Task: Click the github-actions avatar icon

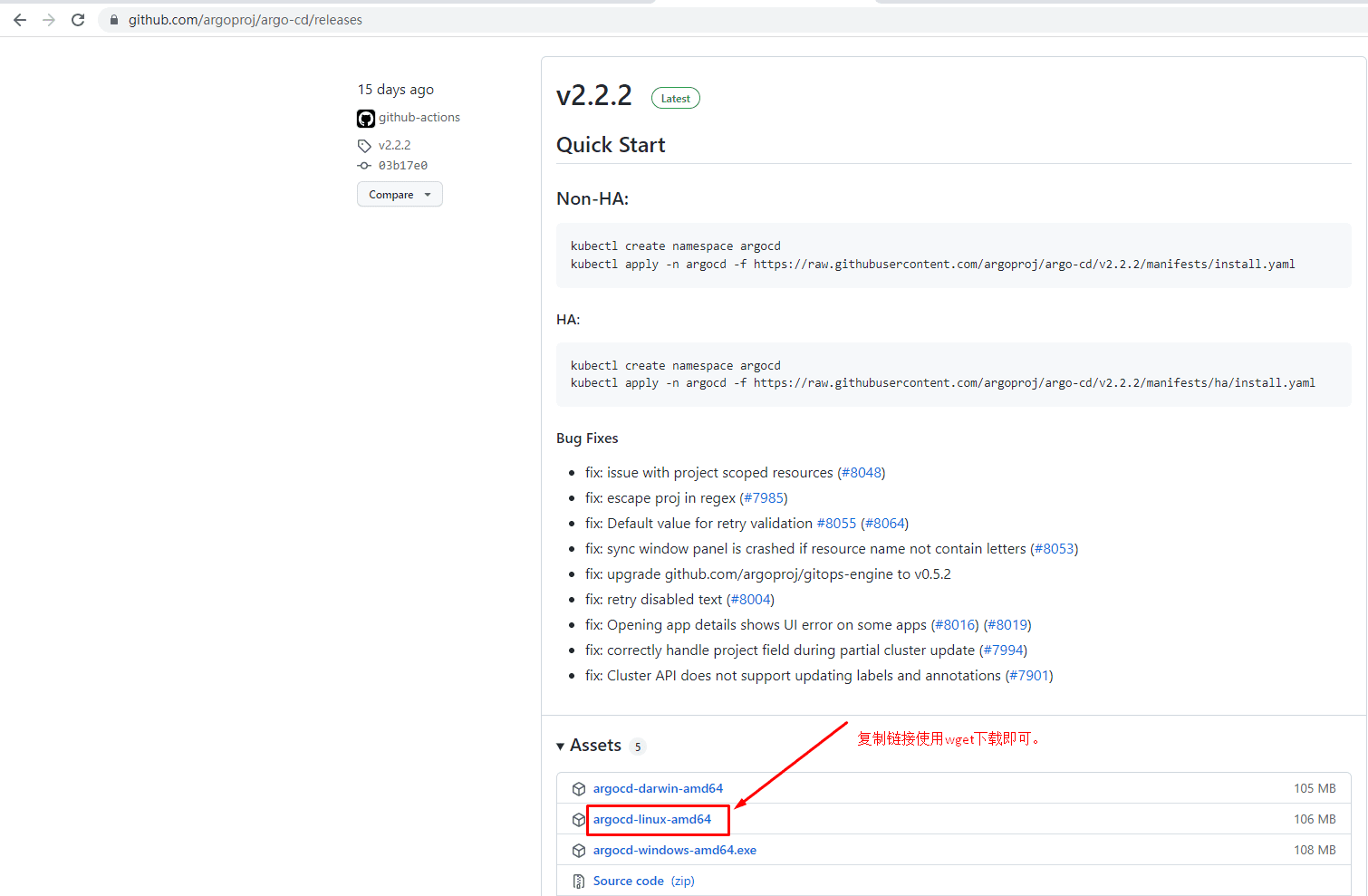Action: coord(366,119)
